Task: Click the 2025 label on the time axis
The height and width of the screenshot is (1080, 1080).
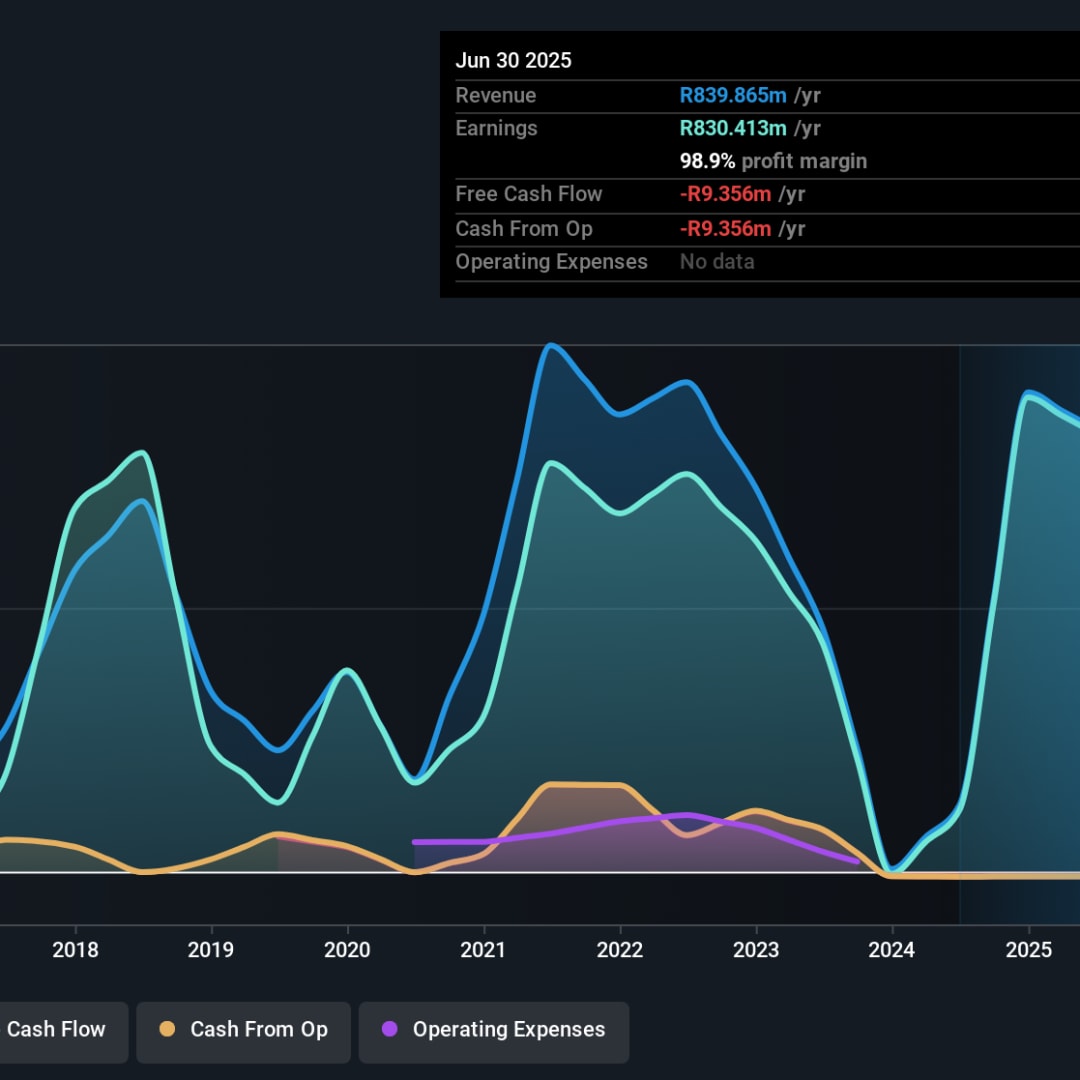Action: [1028, 950]
